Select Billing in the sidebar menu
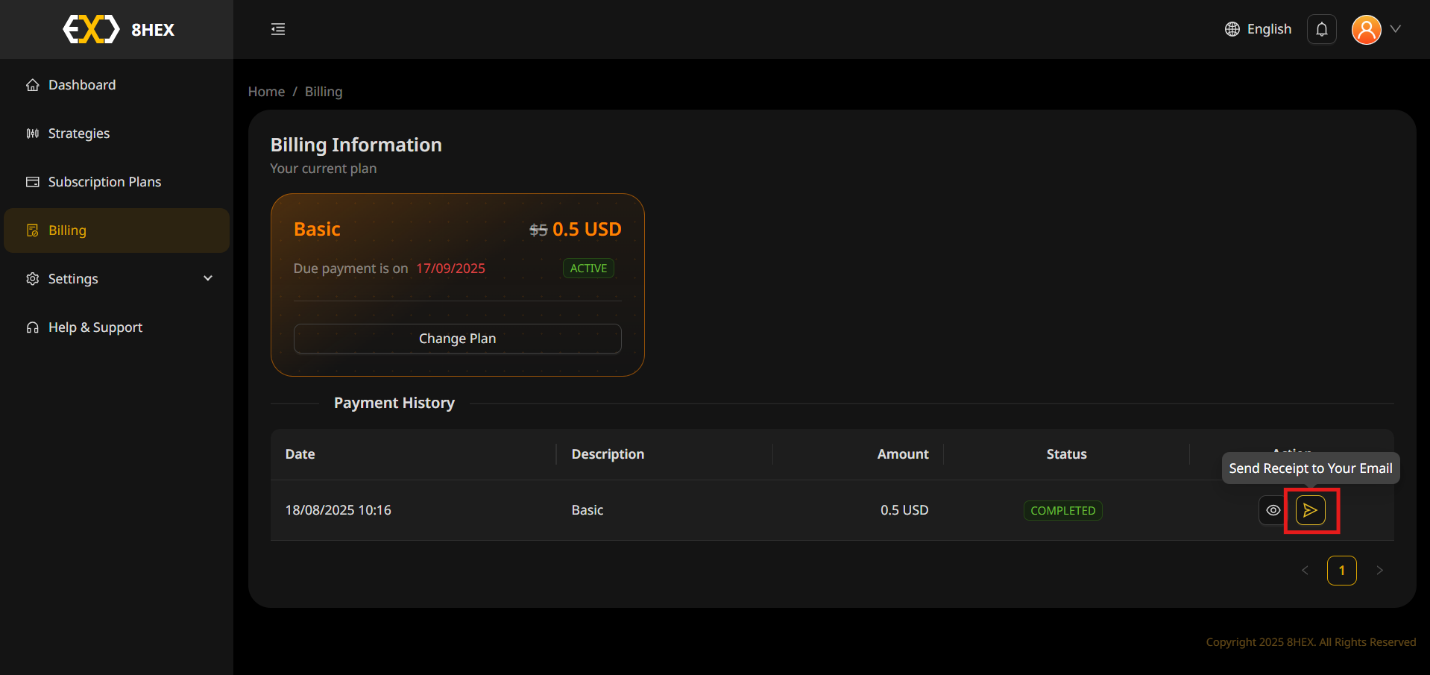Viewport: 1430px width, 675px height. 67,230
